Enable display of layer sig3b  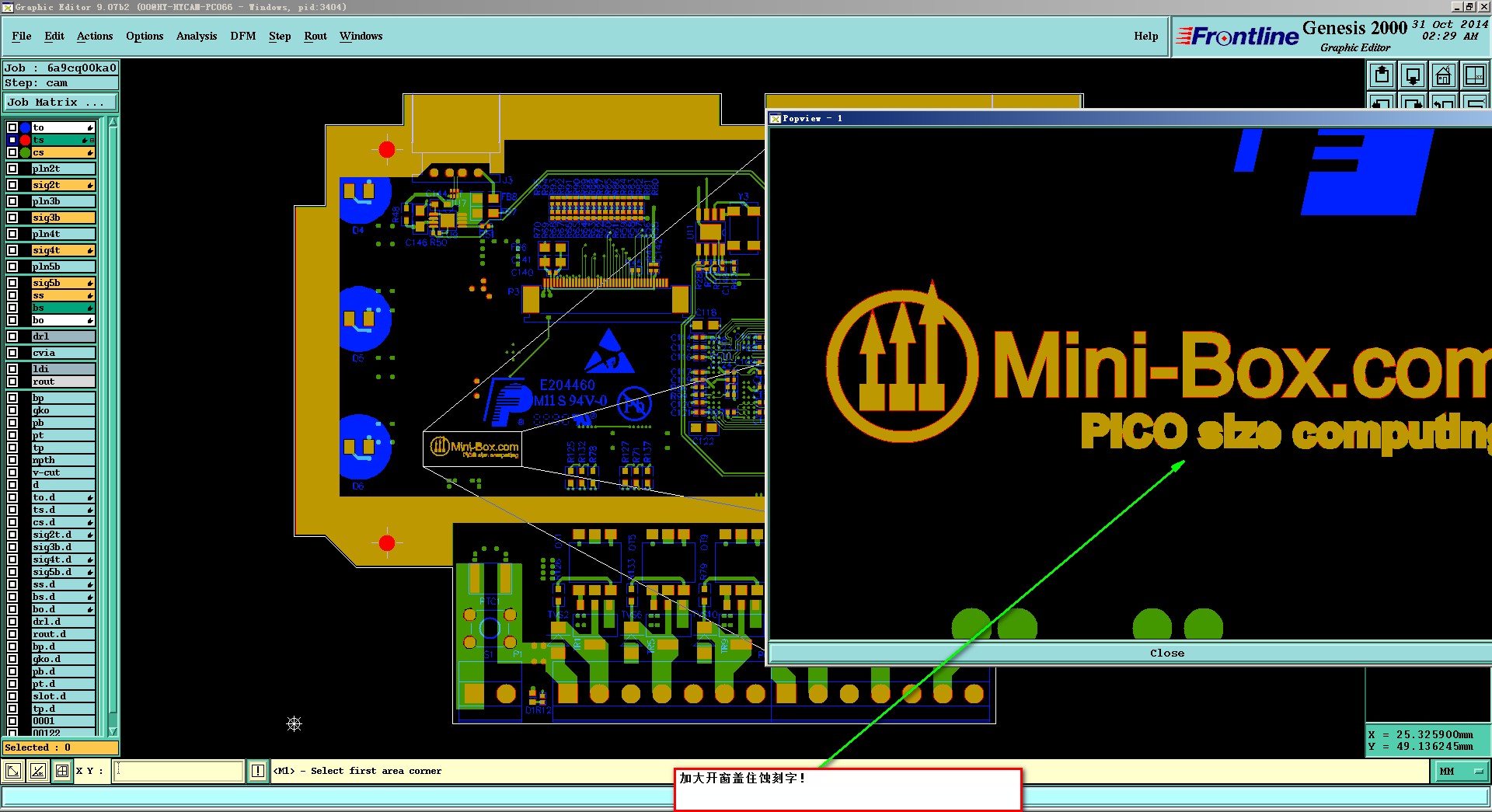12,218
